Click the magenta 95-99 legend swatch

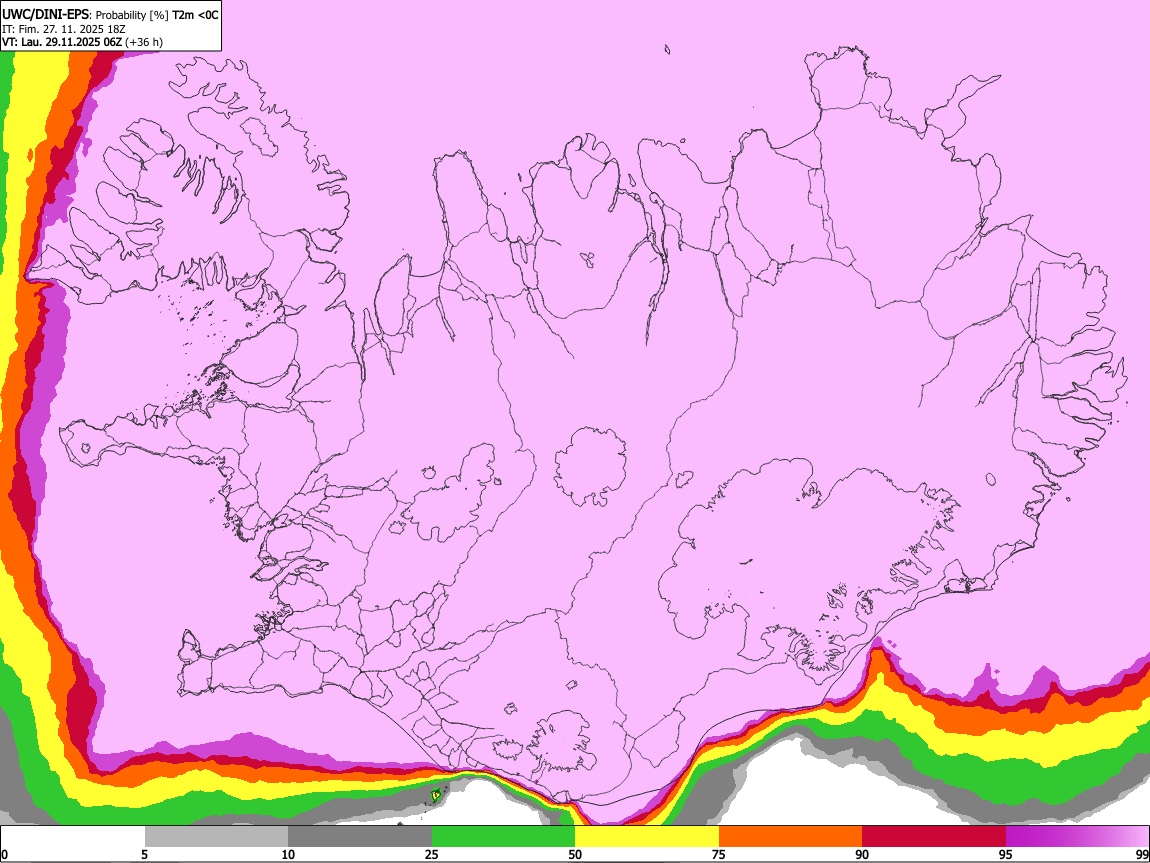[1077, 836]
